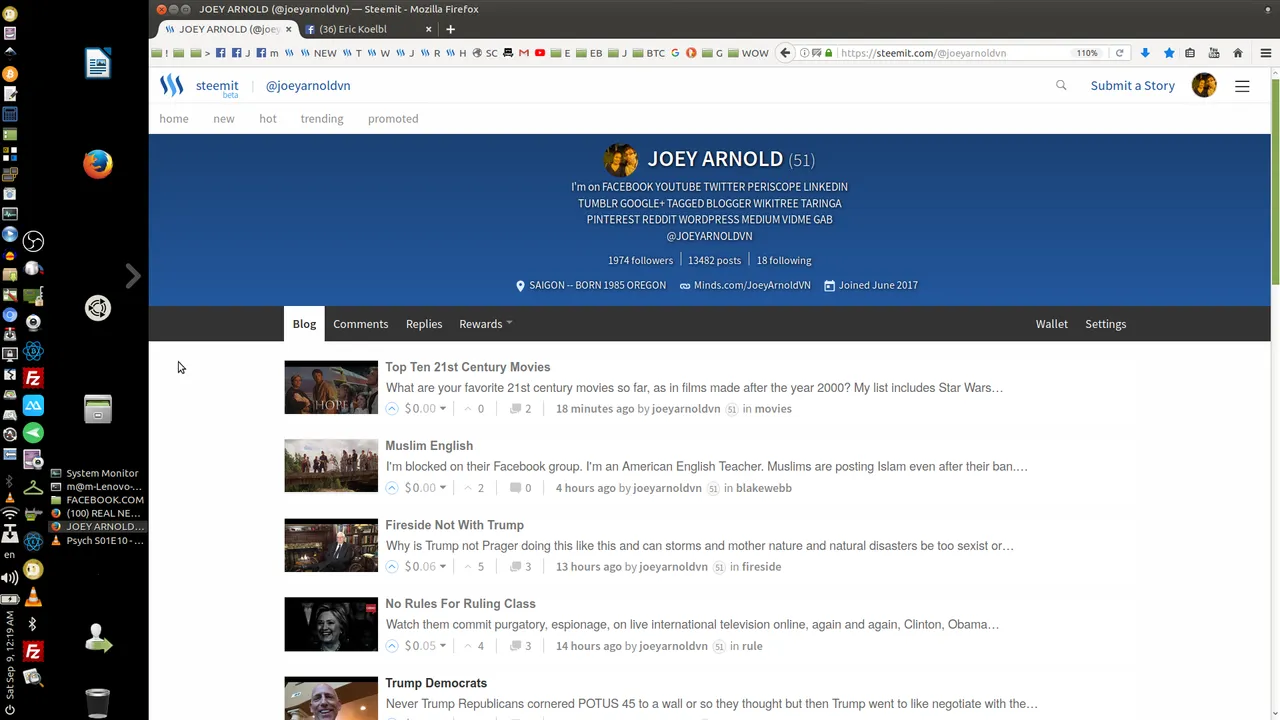Image resolution: width=1280 pixels, height=720 pixels.
Task: Open the new posts feed
Action: 223,118
